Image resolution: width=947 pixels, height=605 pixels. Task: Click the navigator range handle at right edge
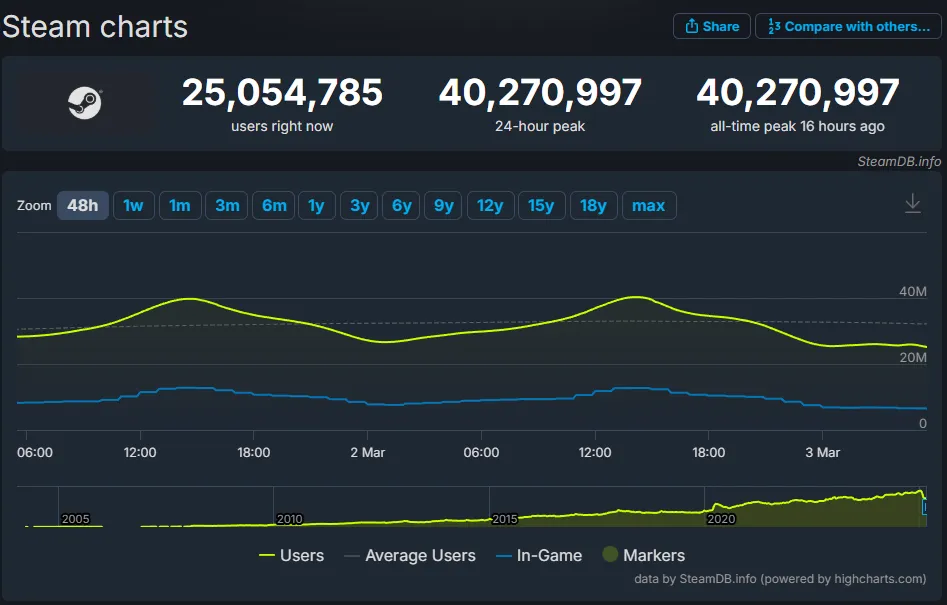click(925, 508)
